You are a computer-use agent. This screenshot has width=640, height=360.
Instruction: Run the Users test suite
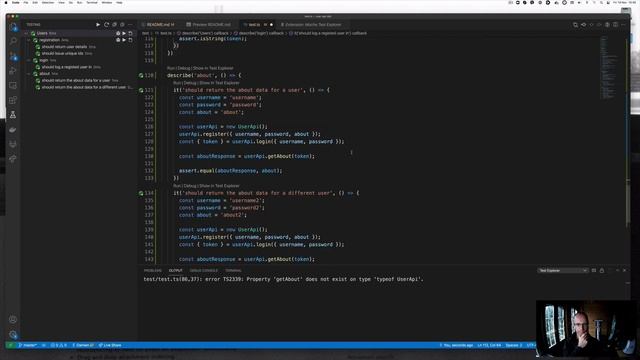pyautogui.click(x=124, y=33)
